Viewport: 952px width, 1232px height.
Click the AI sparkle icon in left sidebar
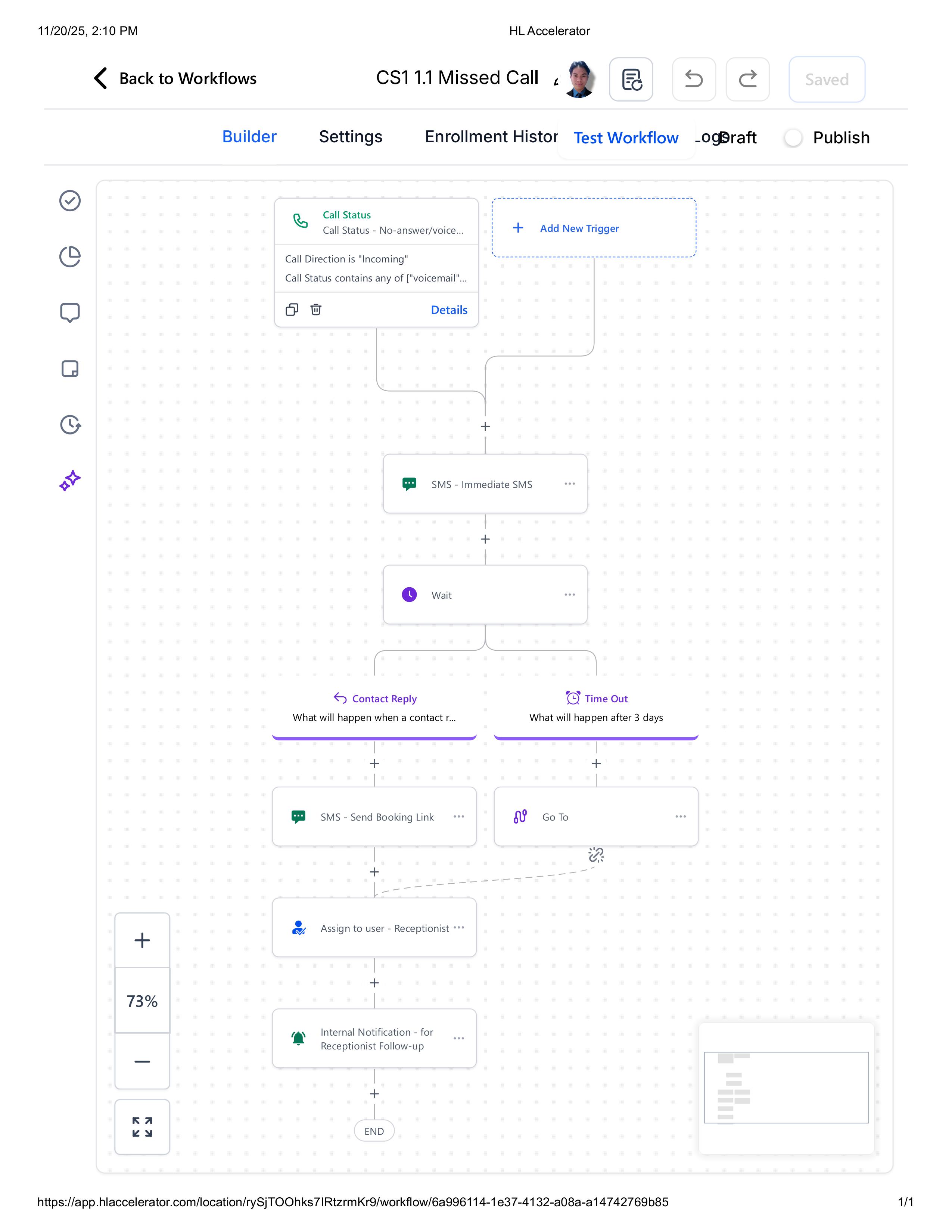70,480
